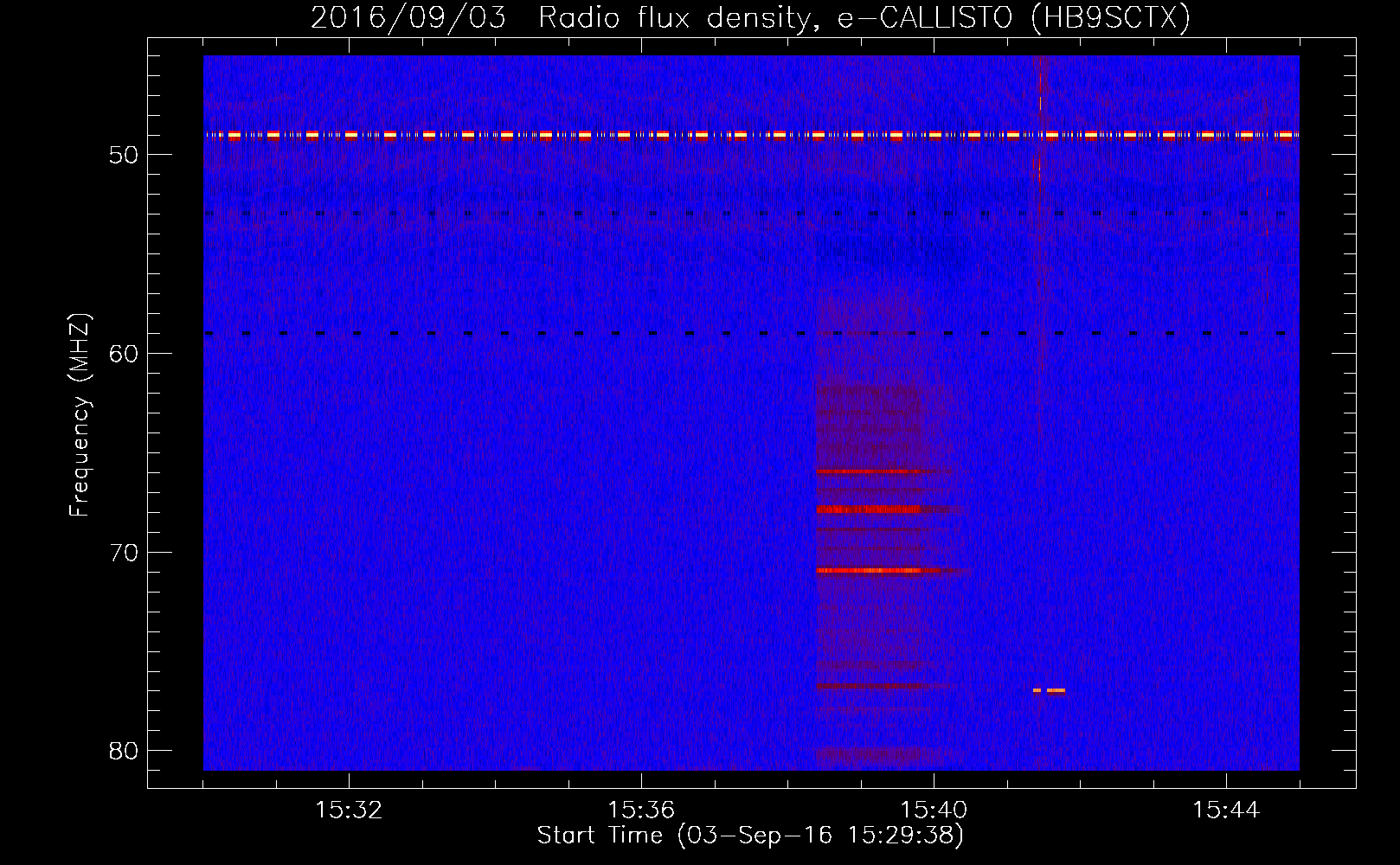This screenshot has width=1400, height=865.
Task: Click the '80' frequency tick label
Action: [x=124, y=751]
